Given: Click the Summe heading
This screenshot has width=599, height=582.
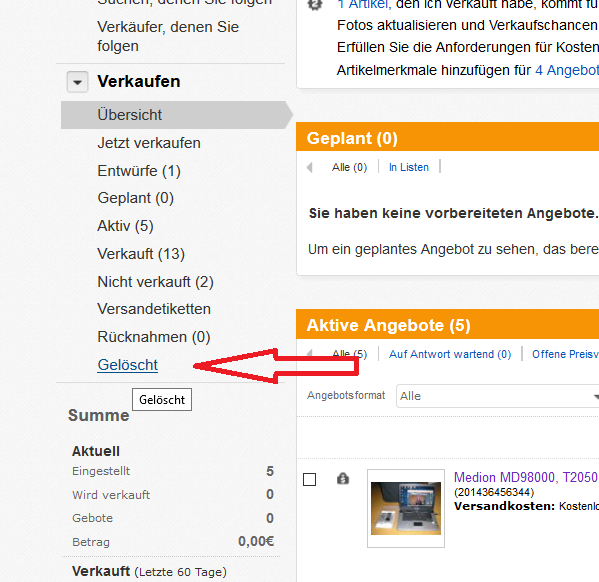Looking at the screenshot, I should (x=99, y=415).
